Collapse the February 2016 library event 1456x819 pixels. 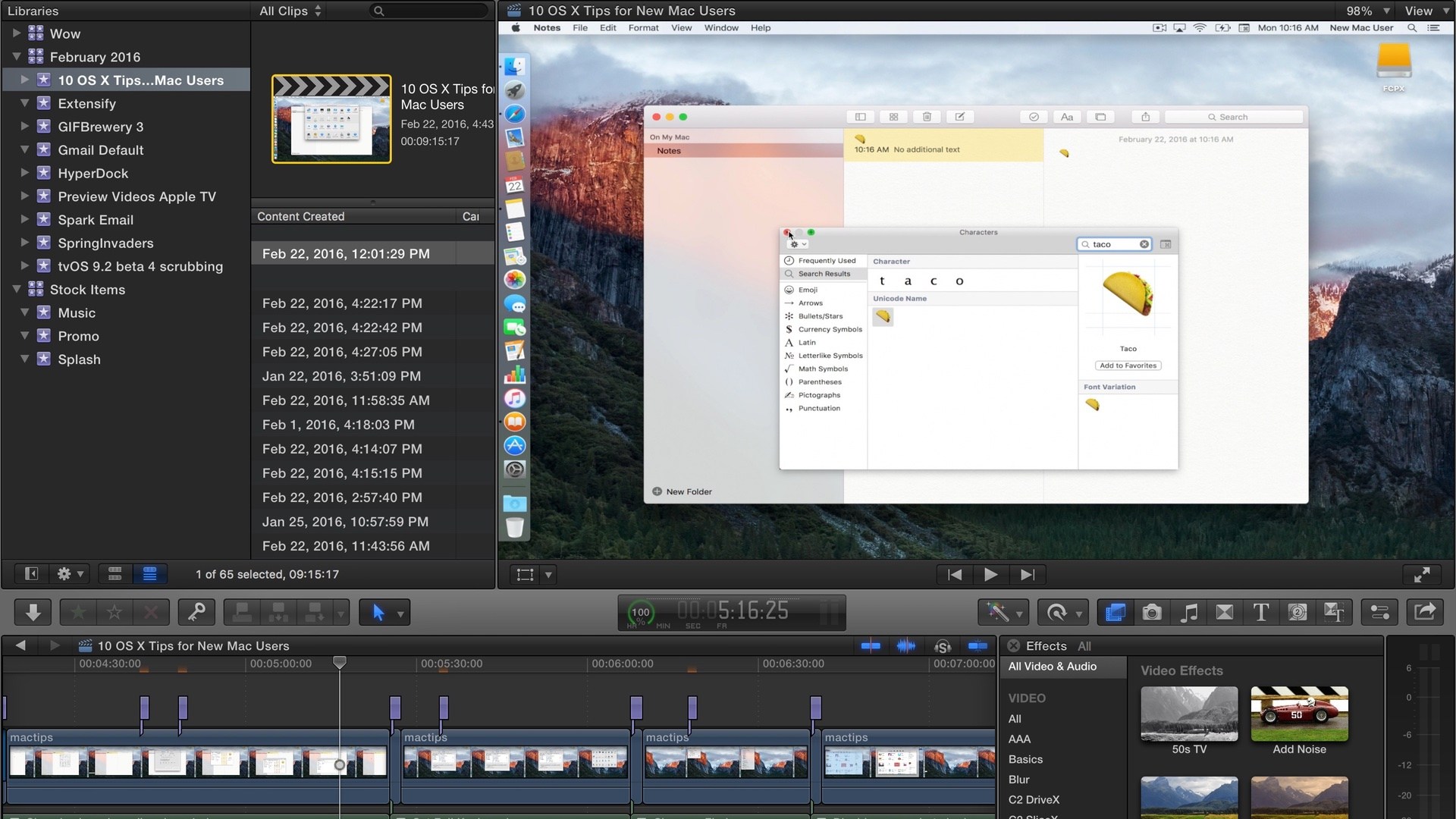(17, 57)
